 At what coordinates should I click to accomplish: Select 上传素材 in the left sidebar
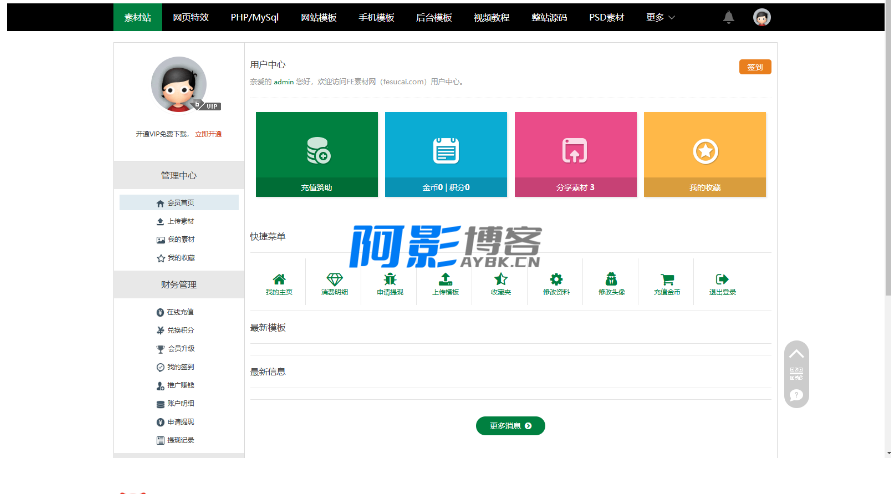coord(180,221)
